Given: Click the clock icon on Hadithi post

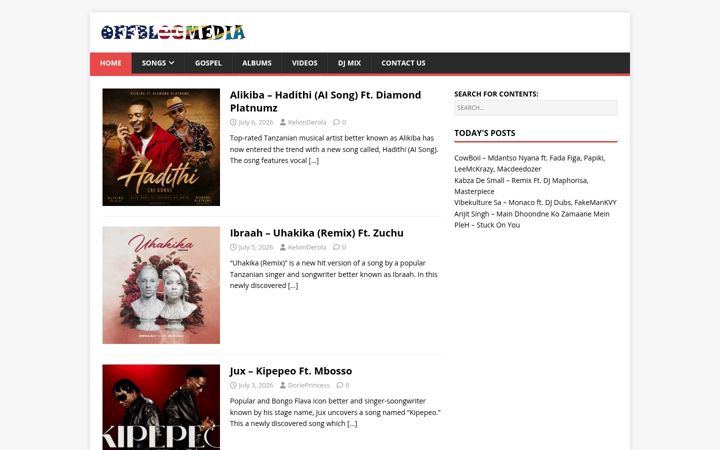Looking at the screenshot, I should [x=233, y=122].
